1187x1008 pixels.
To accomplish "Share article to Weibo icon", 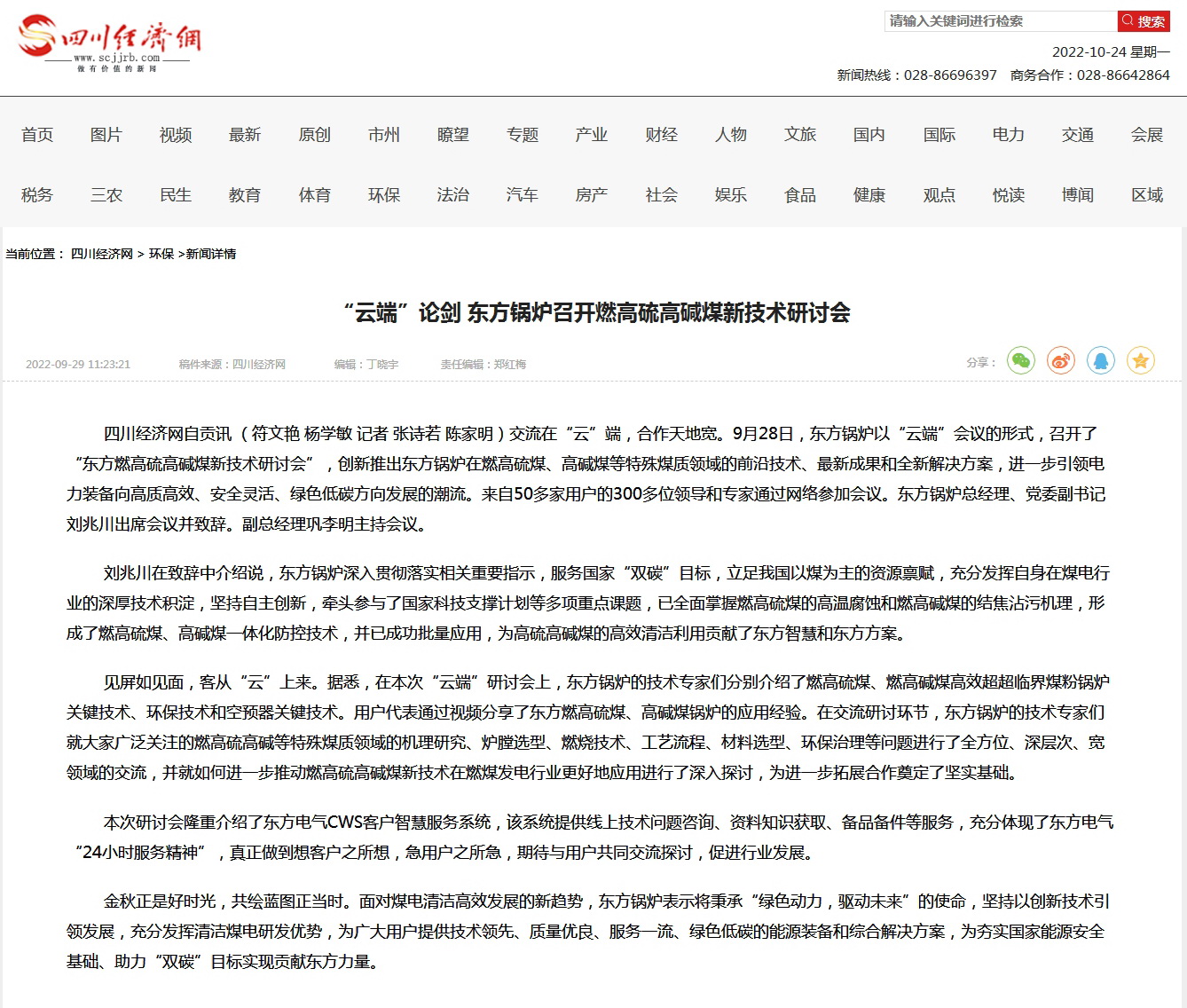I will click(1061, 360).
